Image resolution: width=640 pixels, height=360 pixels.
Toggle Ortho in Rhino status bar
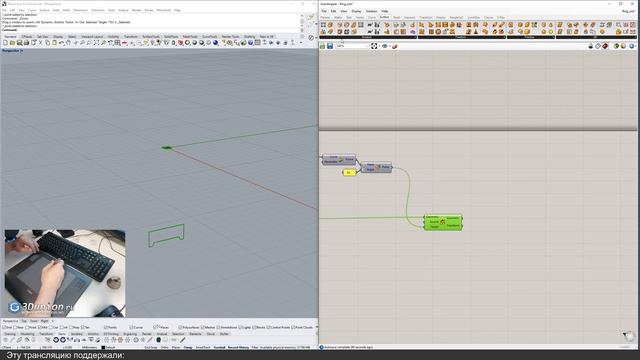click(x=164, y=347)
